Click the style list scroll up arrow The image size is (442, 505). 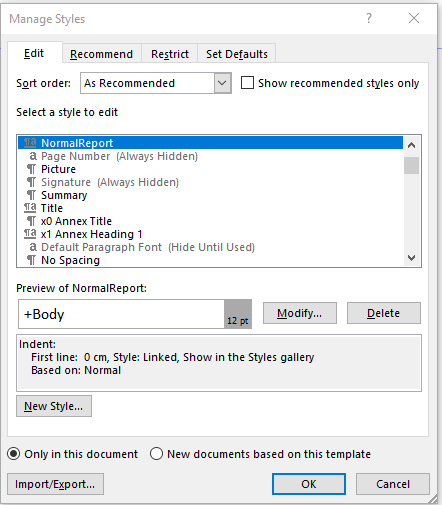[412, 145]
